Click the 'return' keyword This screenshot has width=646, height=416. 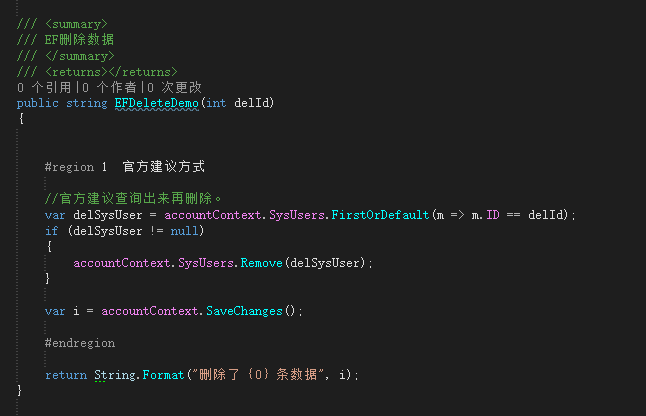[65, 374]
